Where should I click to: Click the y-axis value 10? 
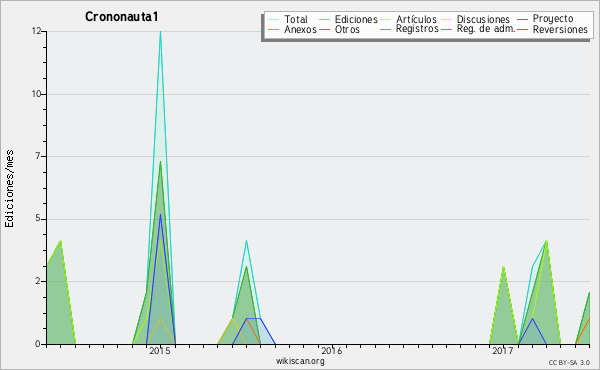[37, 94]
